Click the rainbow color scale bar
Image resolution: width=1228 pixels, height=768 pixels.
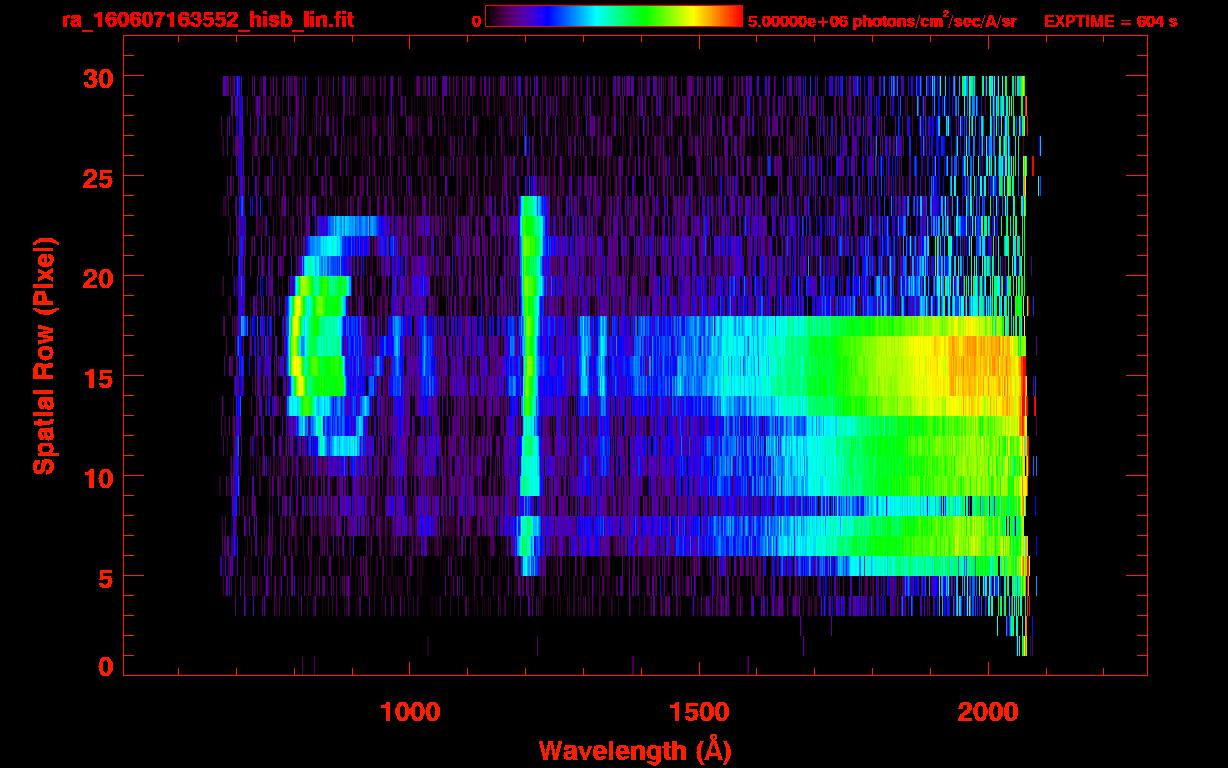click(x=613, y=16)
